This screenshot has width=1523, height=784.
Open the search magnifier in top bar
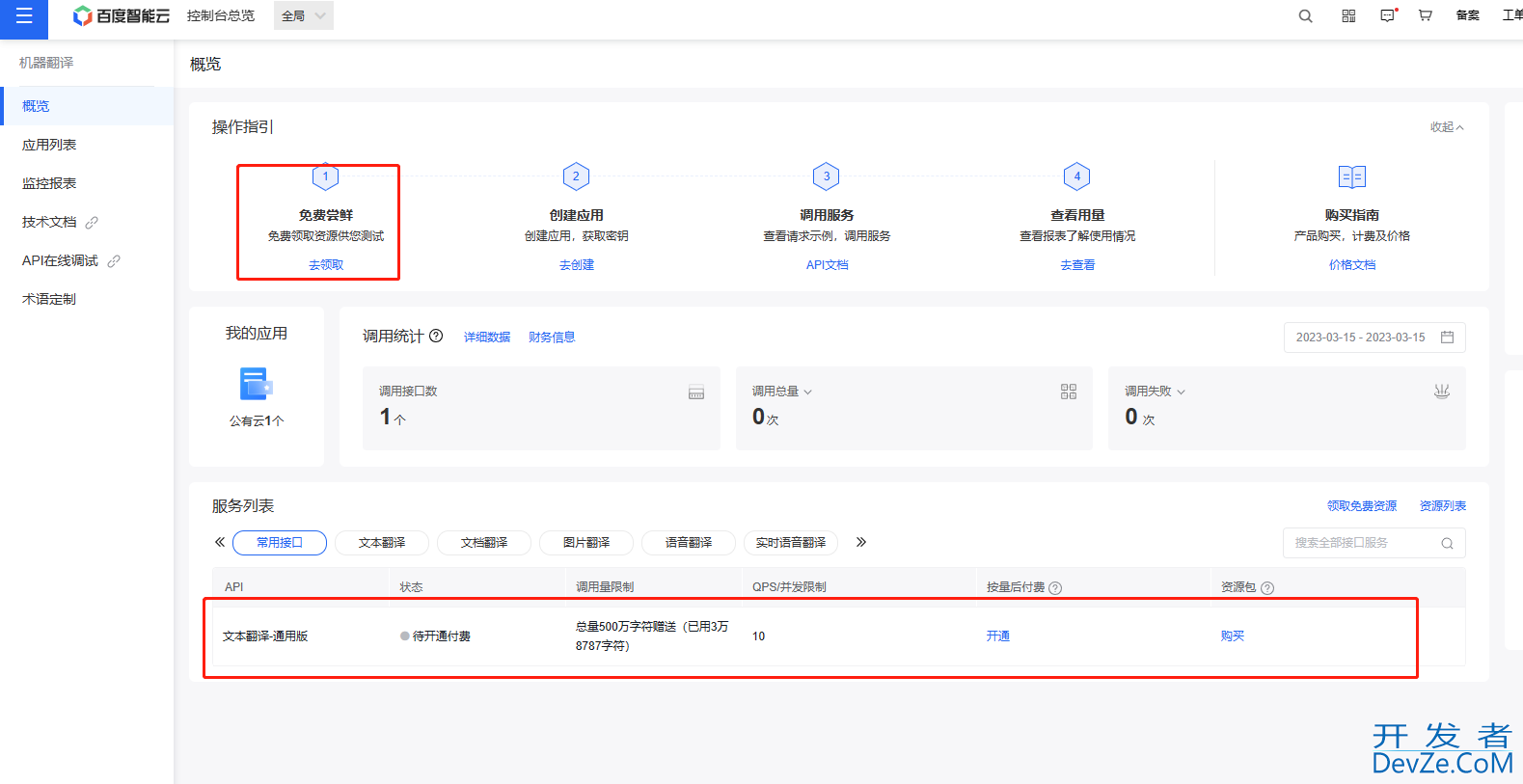coord(1305,15)
